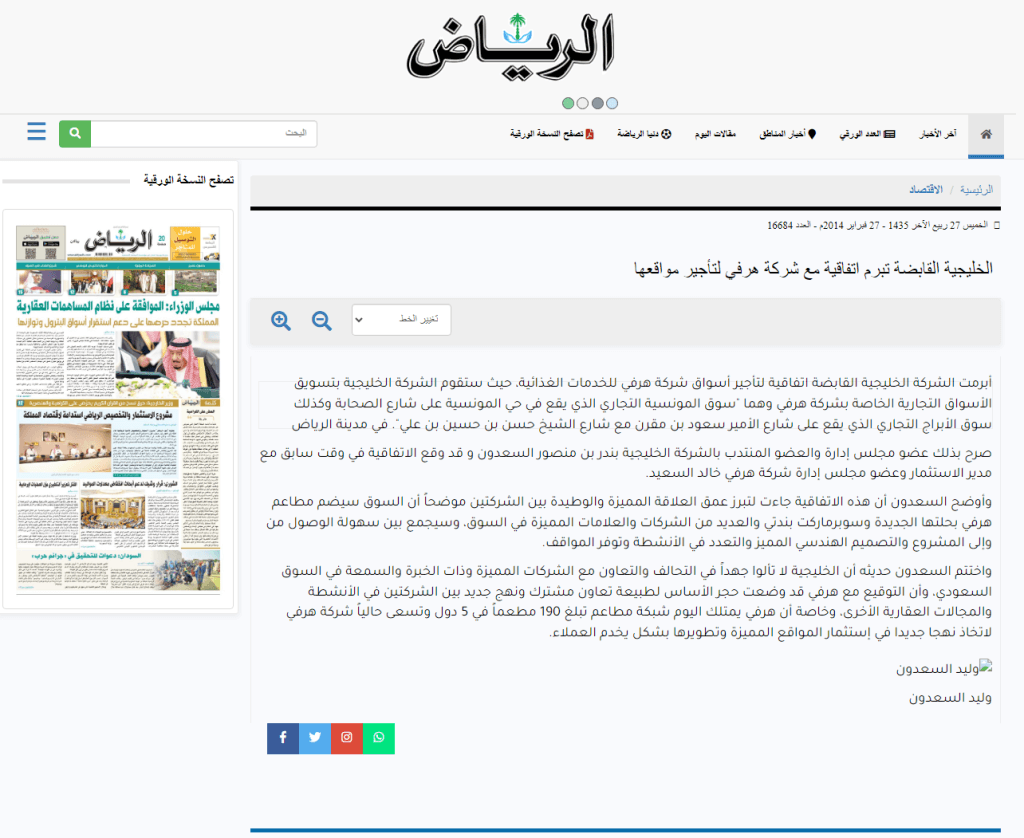Select the light blue color theme dot
The image size is (1024, 838).
click(x=612, y=103)
